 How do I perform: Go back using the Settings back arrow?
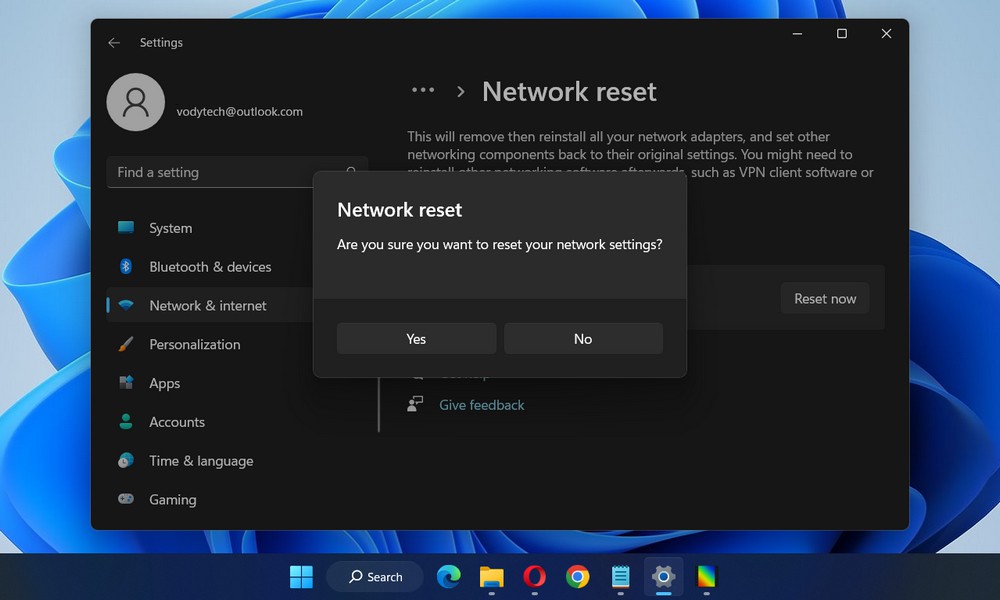pyautogui.click(x=114, y=43)
